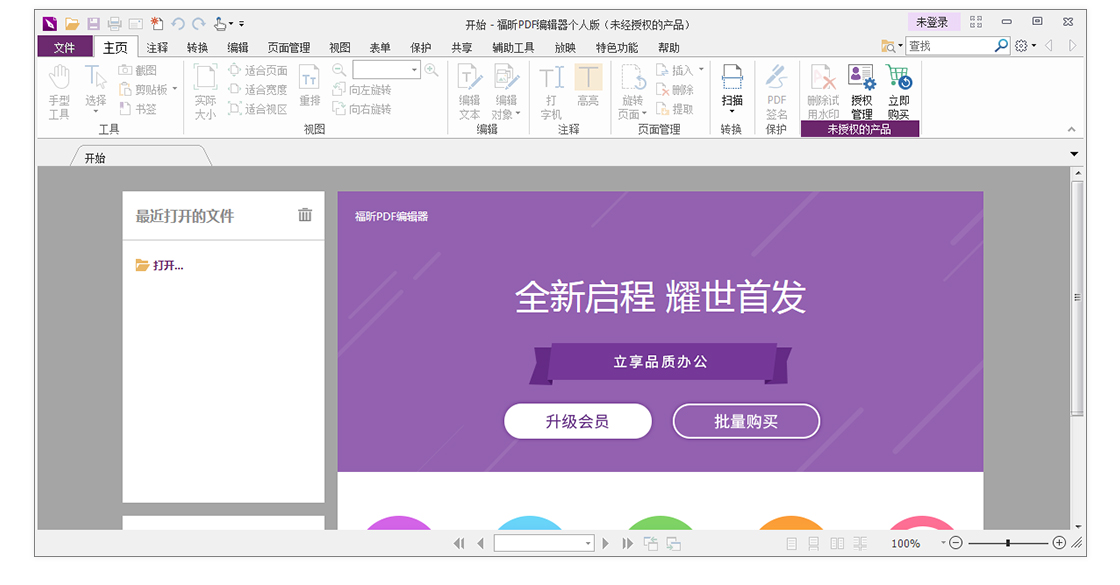Rotate view with 向左旋转
1120x585 pixels.
(x=362, y=89)
